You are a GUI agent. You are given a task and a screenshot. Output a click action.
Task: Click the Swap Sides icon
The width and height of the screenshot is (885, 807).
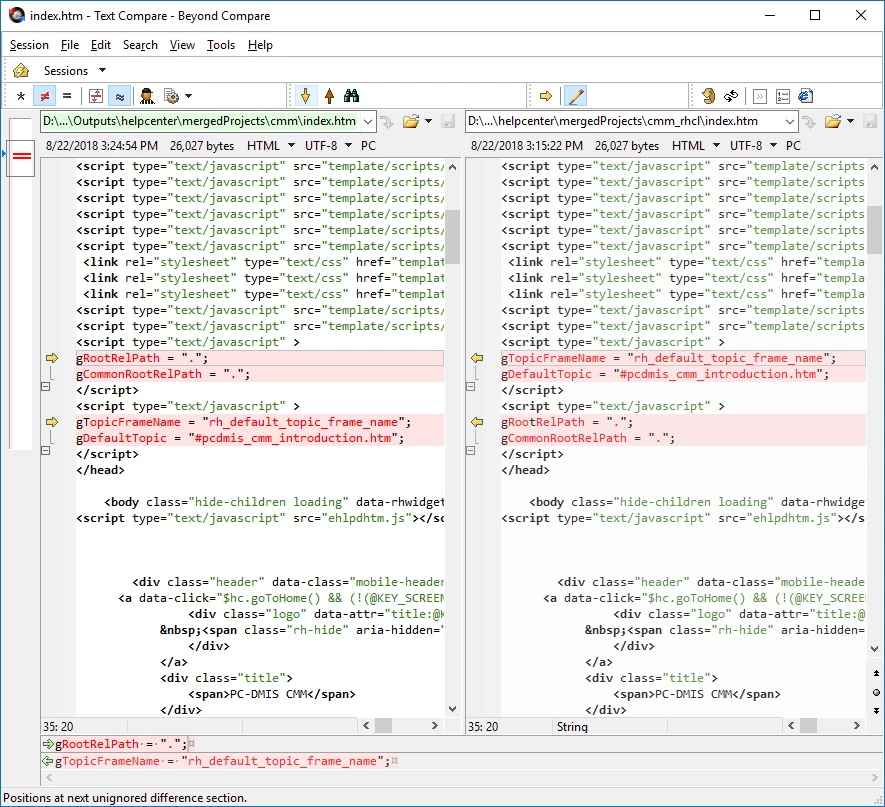pyautogui.click(x=731, y=97)
